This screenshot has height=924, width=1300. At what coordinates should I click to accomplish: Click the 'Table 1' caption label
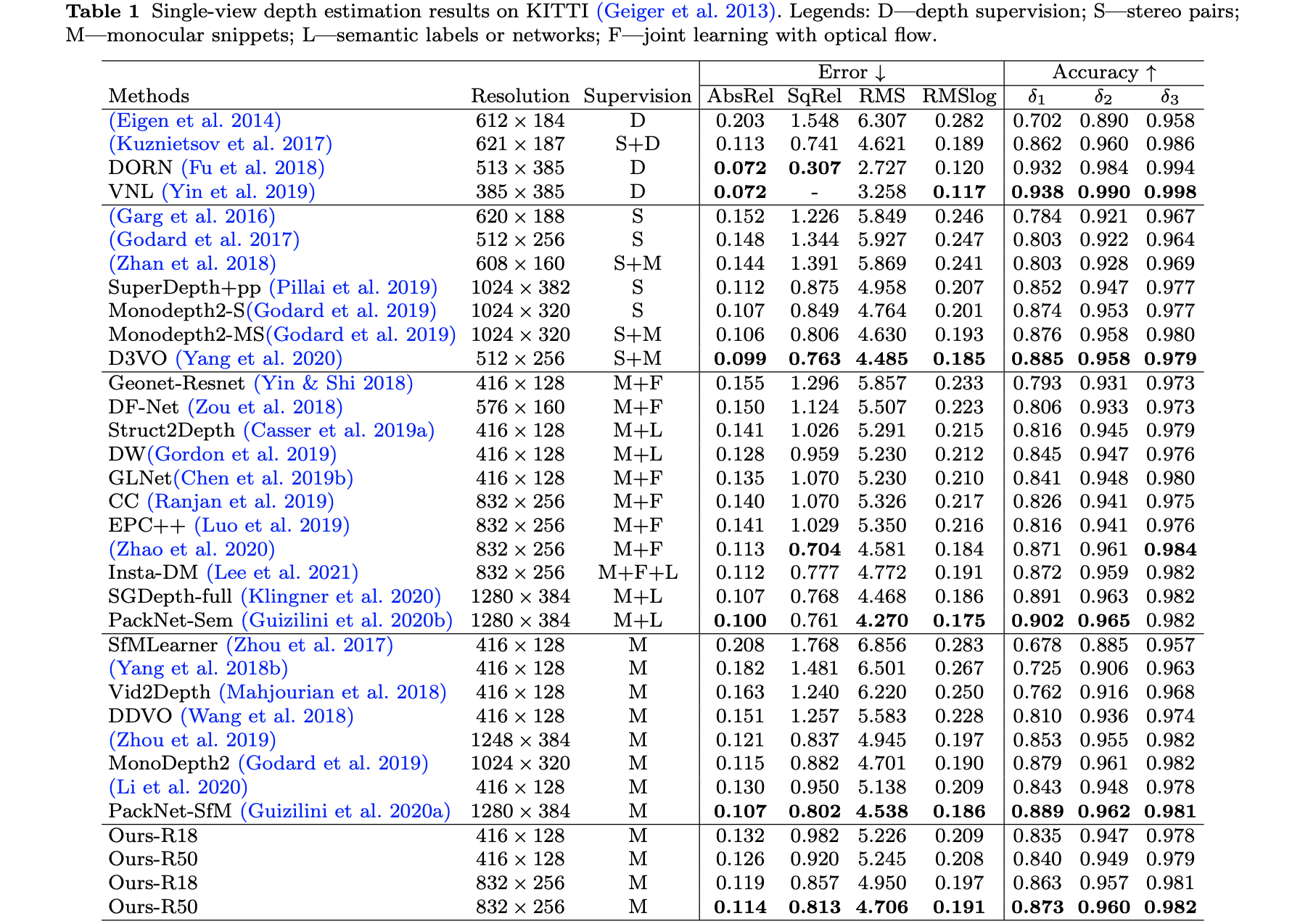pos(104,12)
